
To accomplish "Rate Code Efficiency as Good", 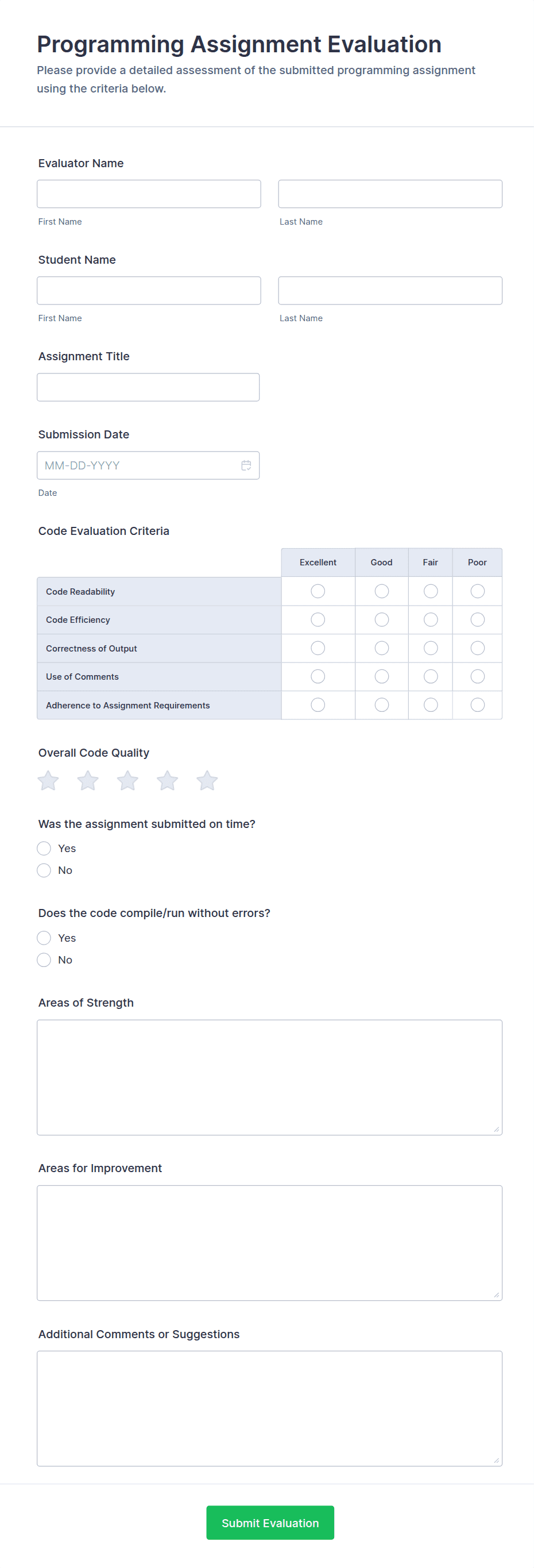I will pos(381,619).
